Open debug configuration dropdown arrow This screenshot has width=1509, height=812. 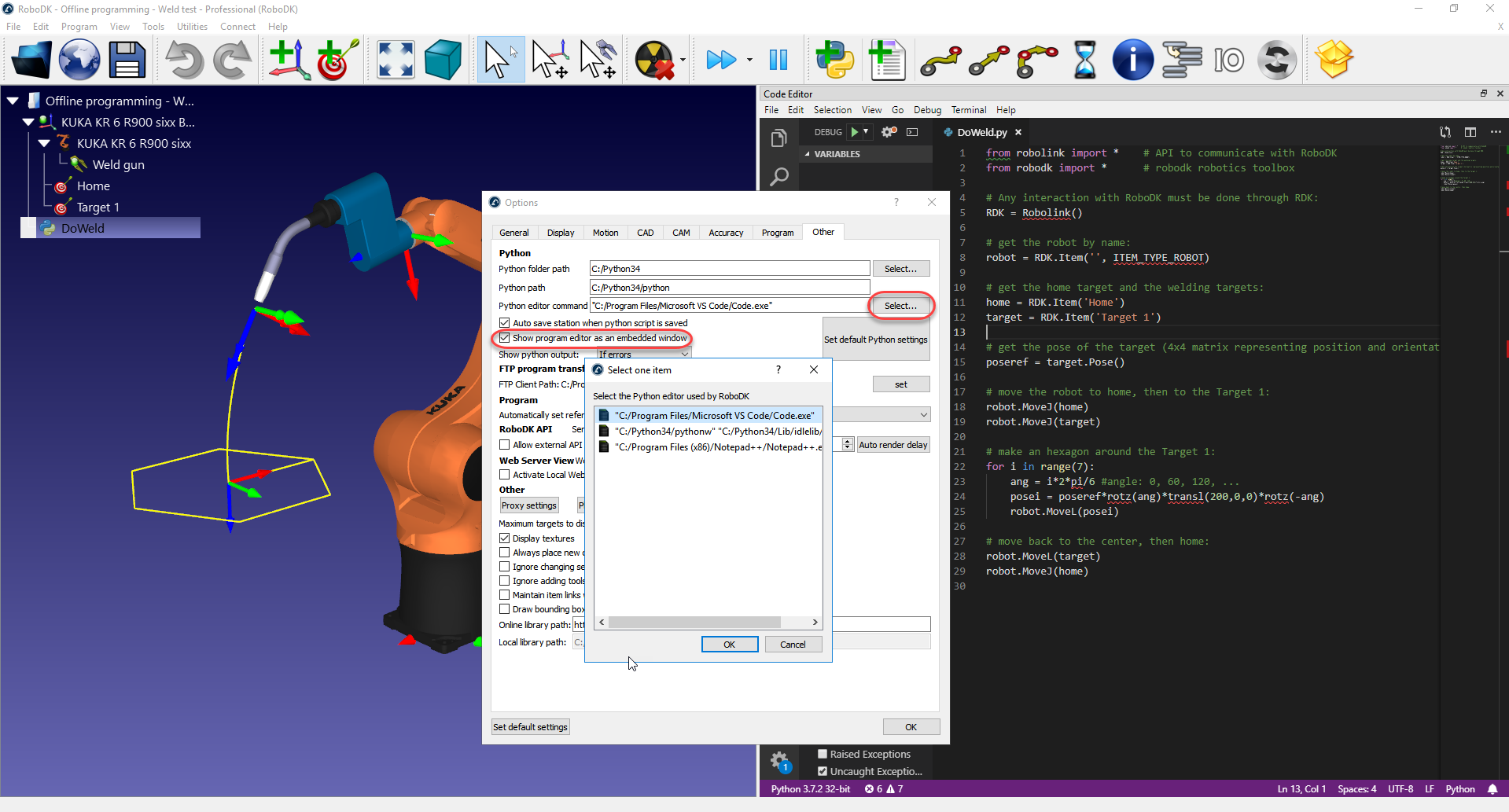pos(866,132)
